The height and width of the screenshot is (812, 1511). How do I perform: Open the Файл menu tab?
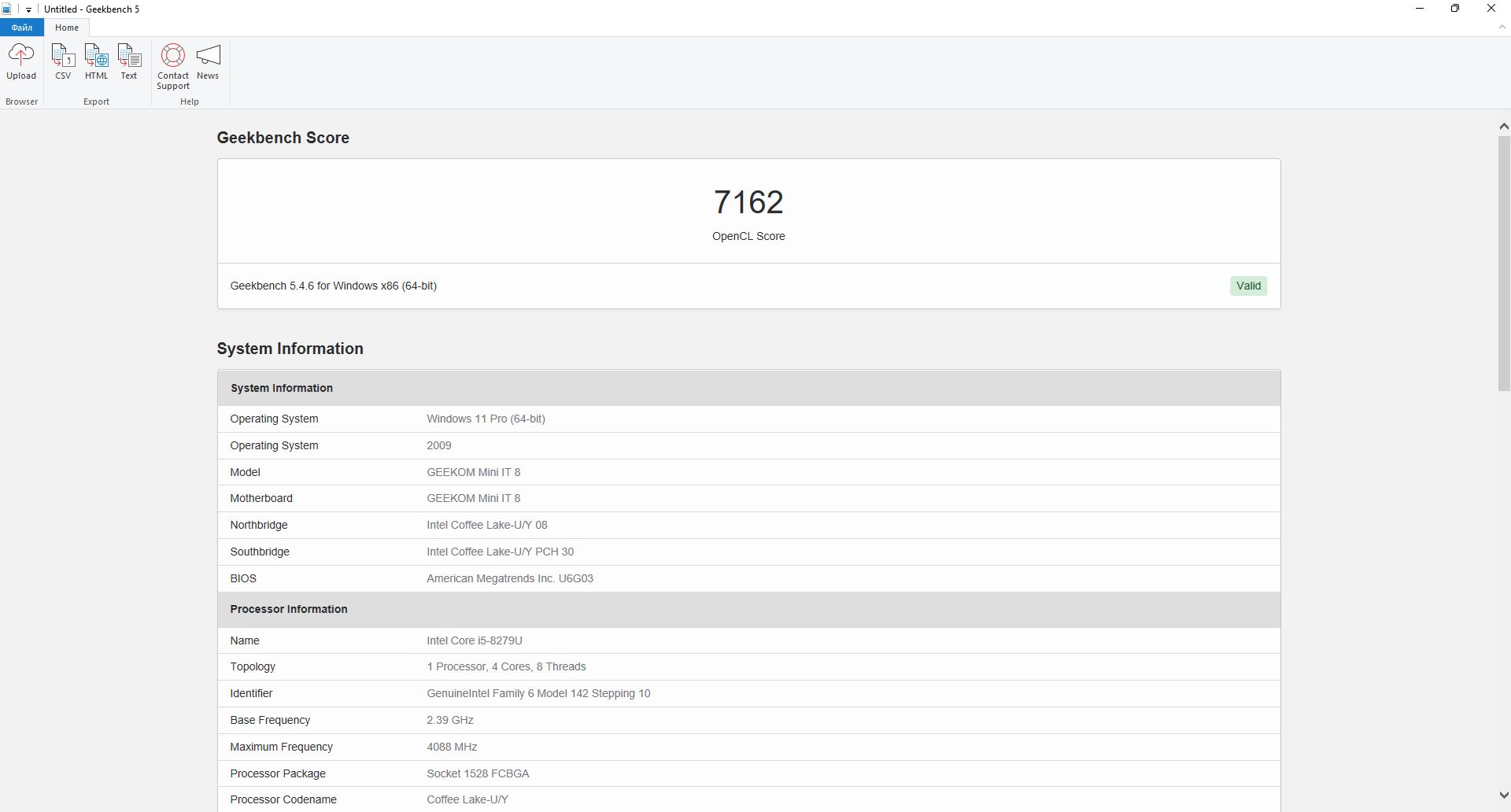click(x=22, y=28)
